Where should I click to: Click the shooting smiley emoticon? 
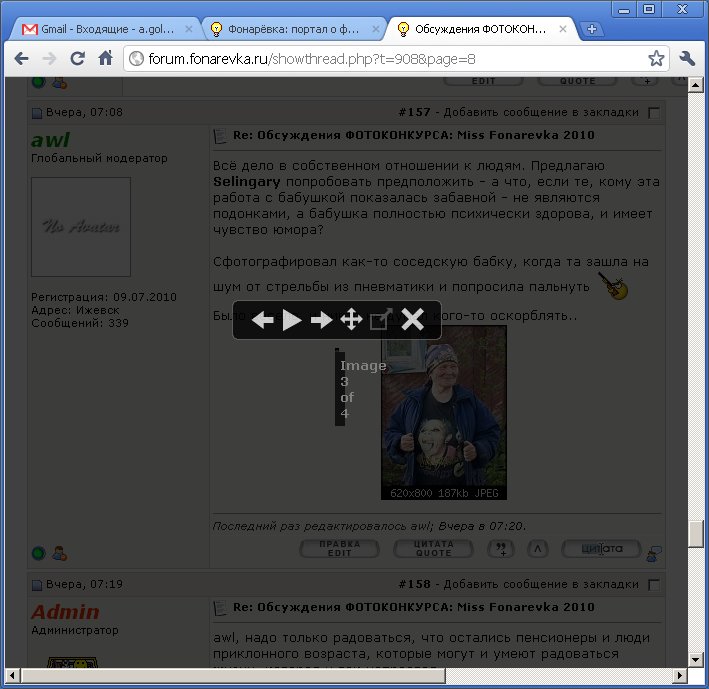pyautogui.click(x=613, y=285)
